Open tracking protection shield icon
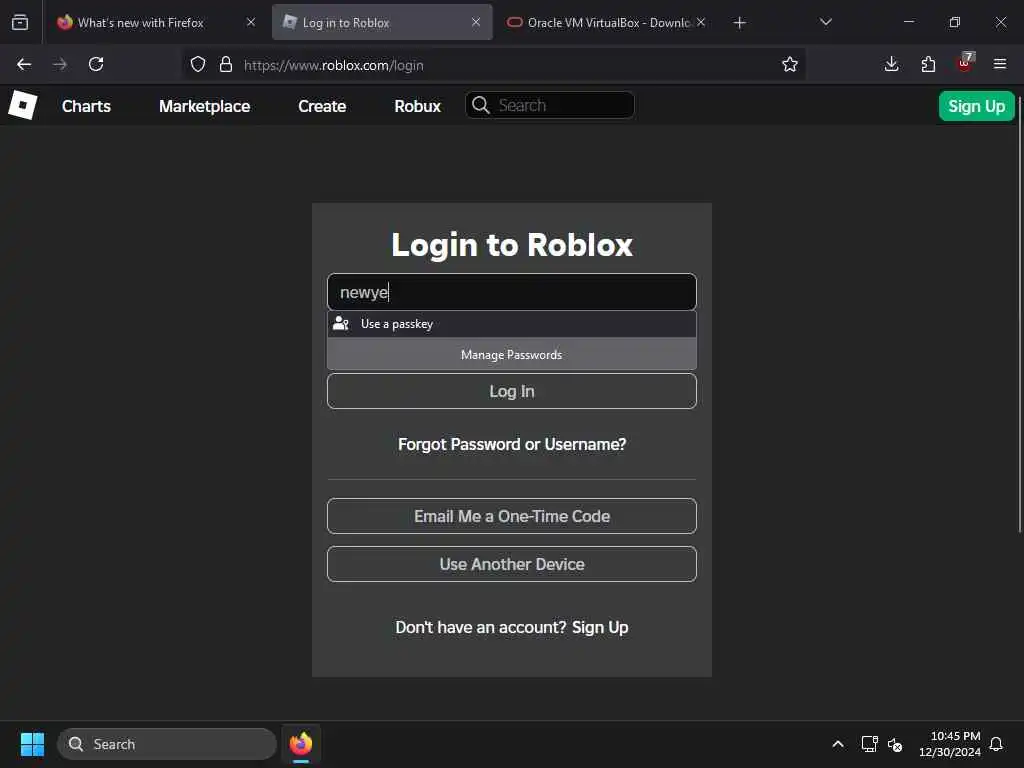This screenshot has height=768, width=1024. pyautogui.click(x=198, y=65)
